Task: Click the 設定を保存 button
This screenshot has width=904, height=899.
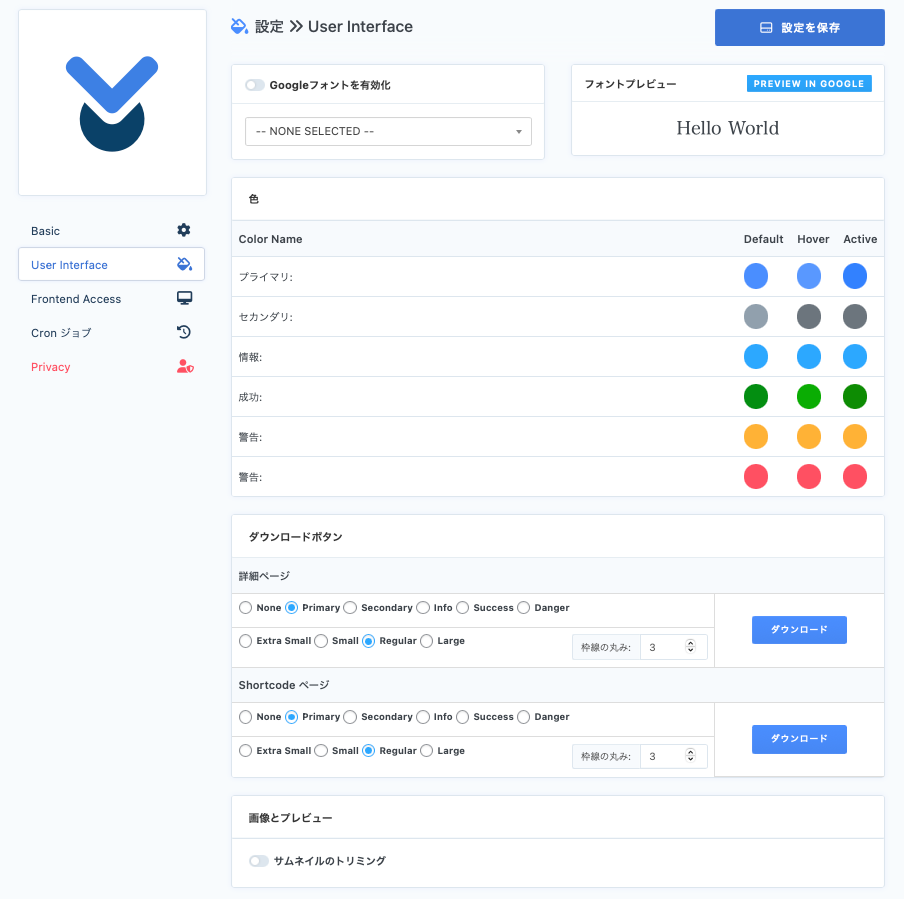Action: coord(799,28)
